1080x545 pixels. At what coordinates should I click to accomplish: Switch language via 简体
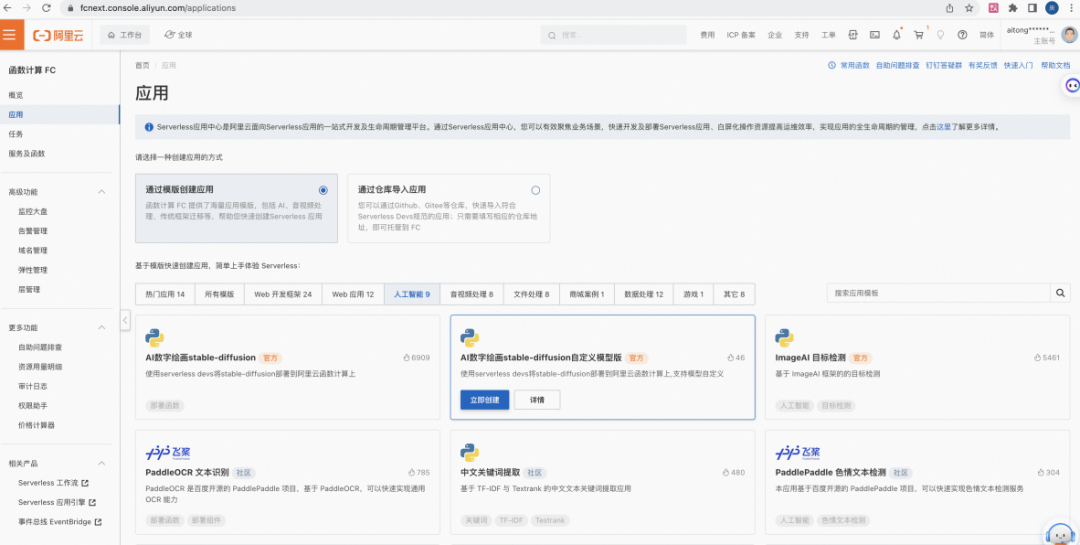pyautogui.click(x=987, y=35)
